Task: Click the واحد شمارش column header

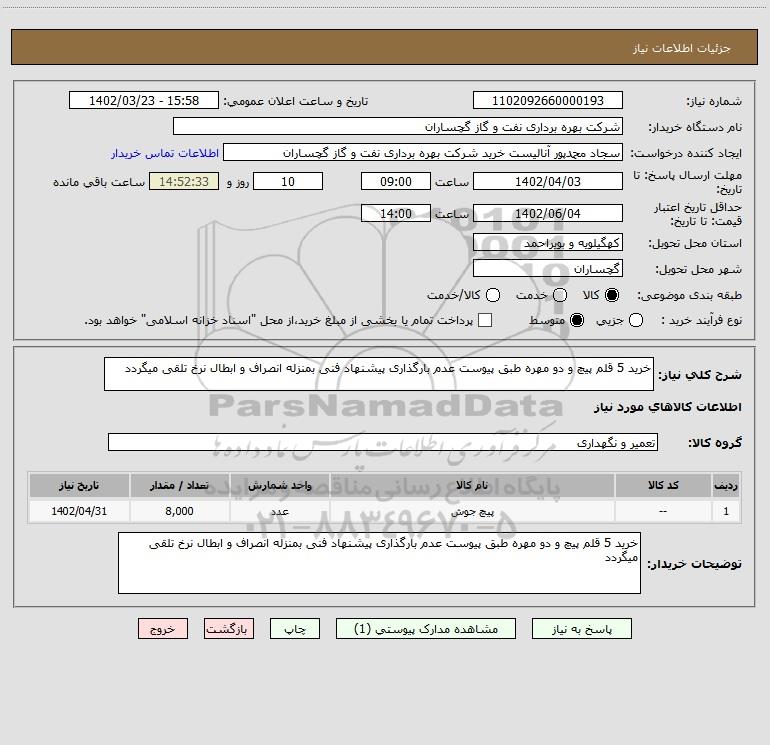Action: tap(279, 485)
